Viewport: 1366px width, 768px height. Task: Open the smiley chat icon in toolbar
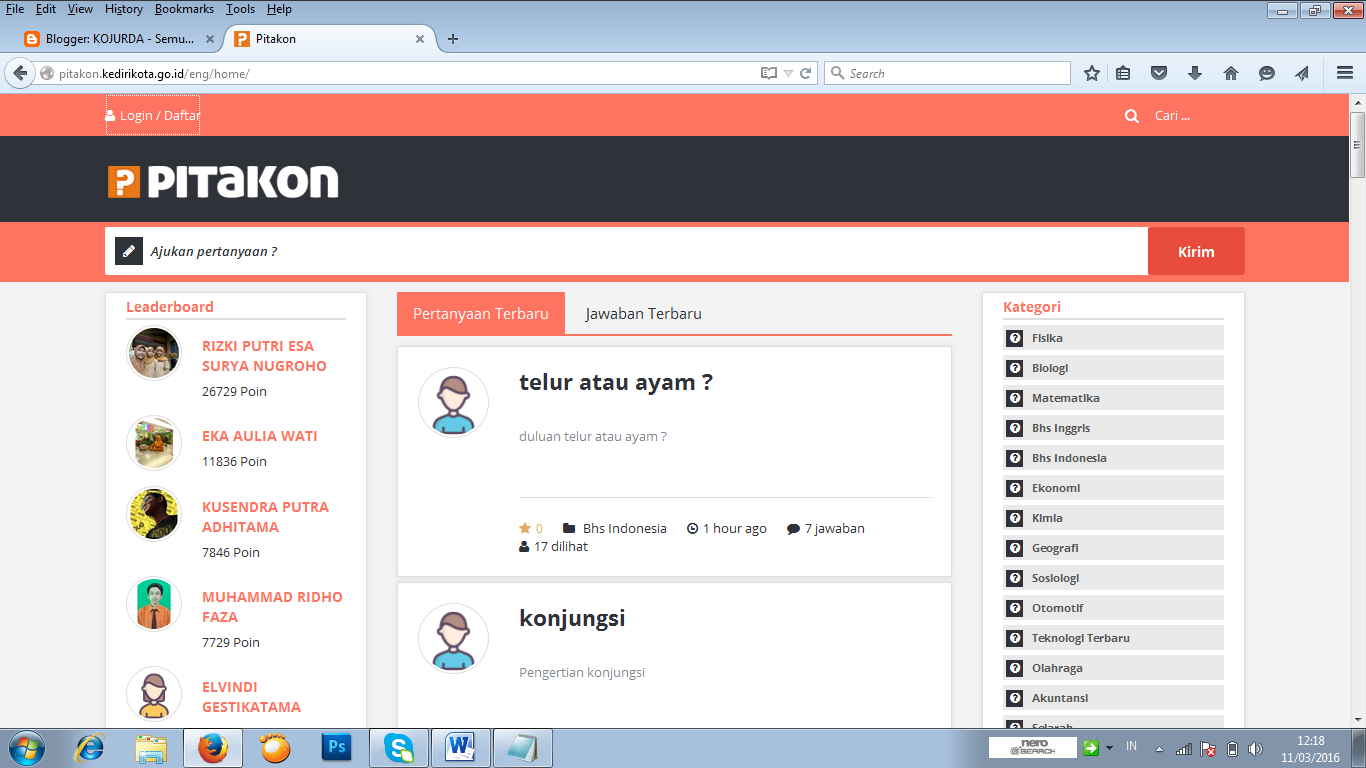(1267, 73)
